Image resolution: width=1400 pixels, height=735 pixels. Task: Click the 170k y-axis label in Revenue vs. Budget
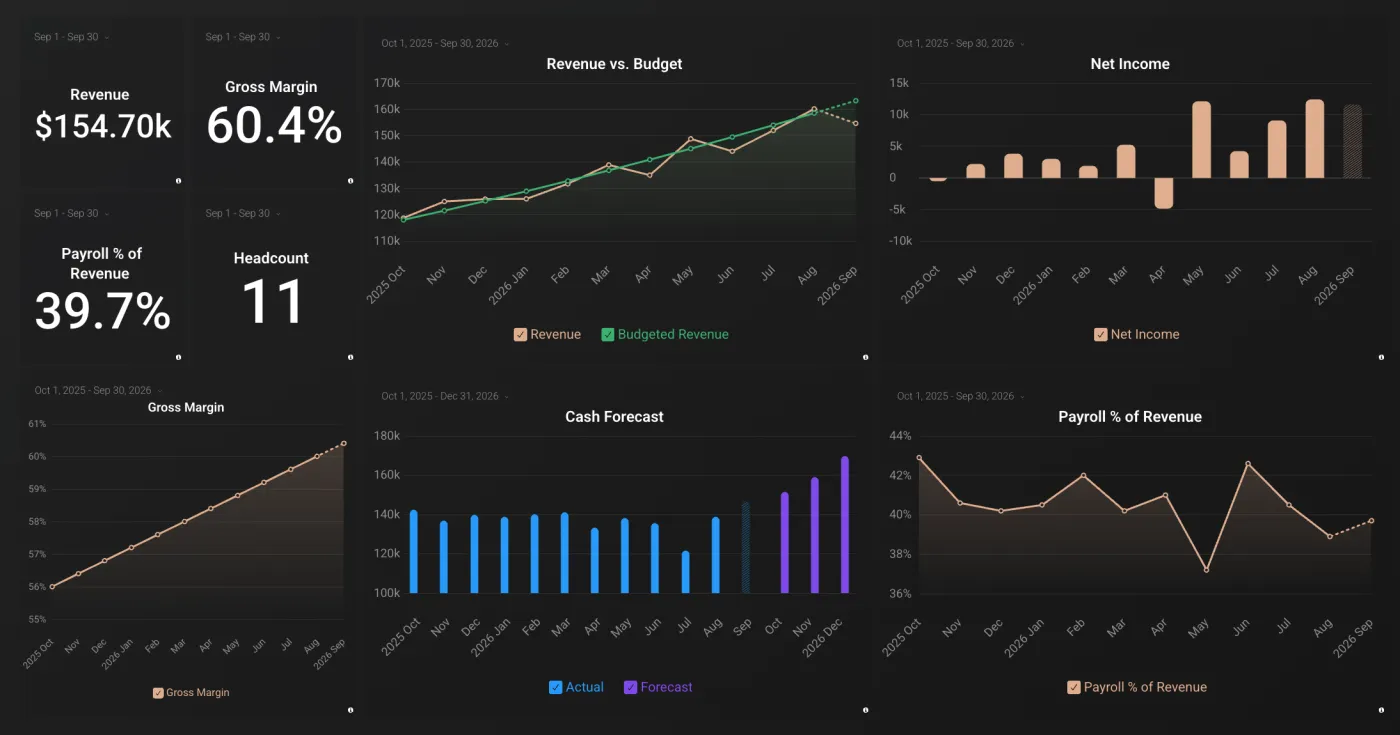coord(386,83)
